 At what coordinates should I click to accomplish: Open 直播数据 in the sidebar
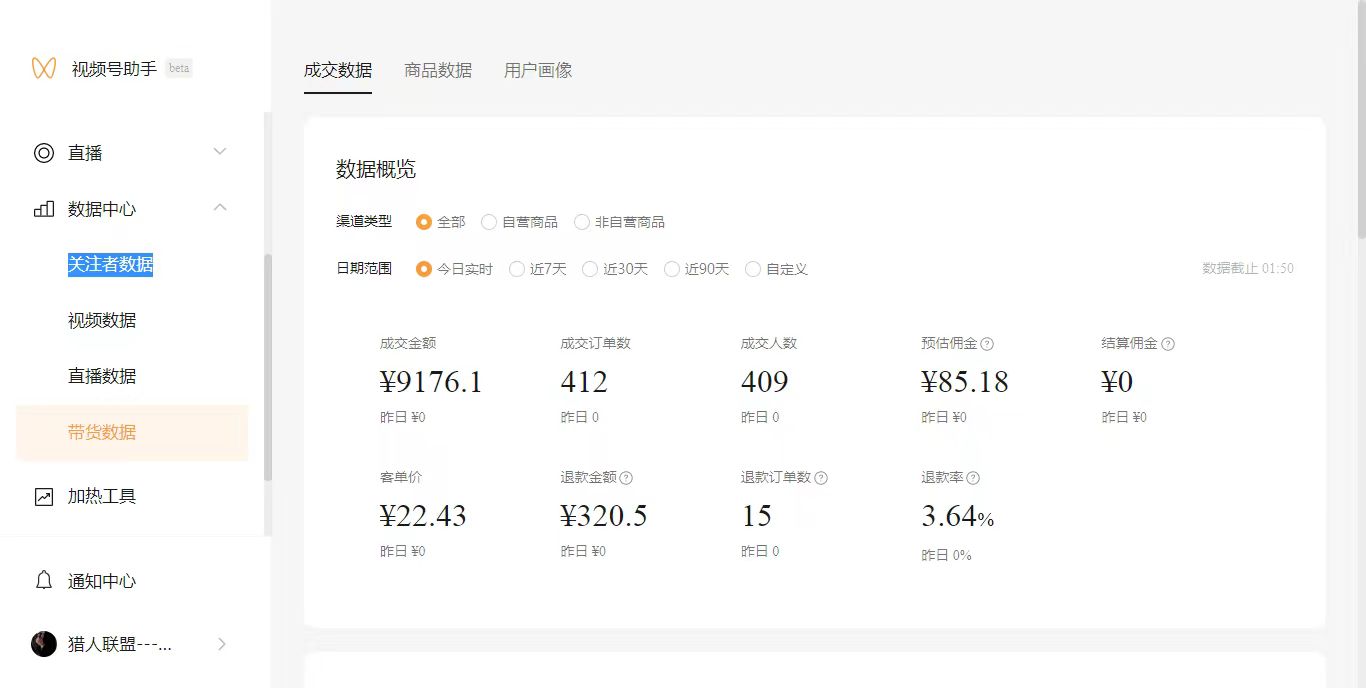[102, 377]
